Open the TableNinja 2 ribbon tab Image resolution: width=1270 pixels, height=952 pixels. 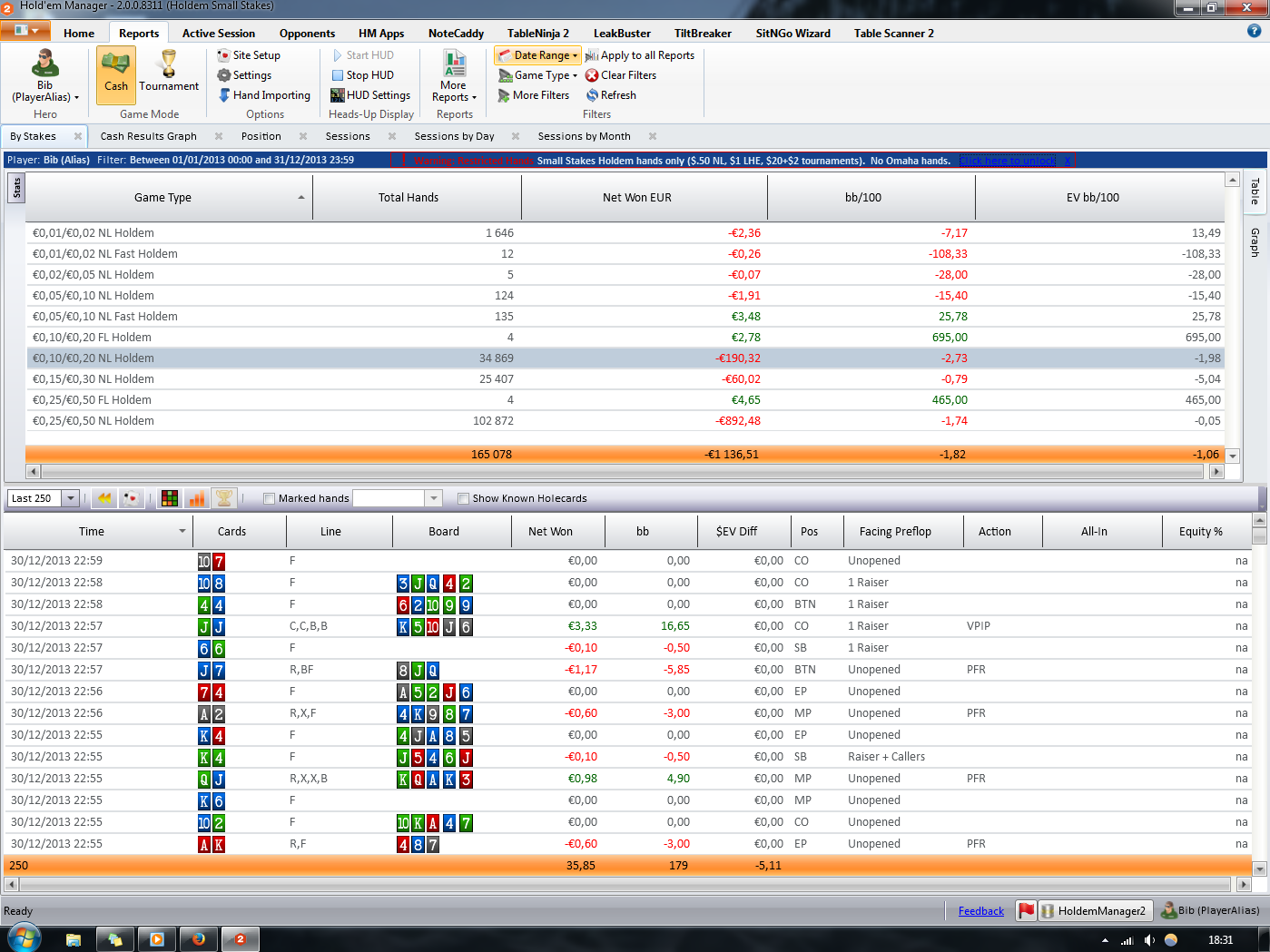pyautogui.click(x=538, y=33)
